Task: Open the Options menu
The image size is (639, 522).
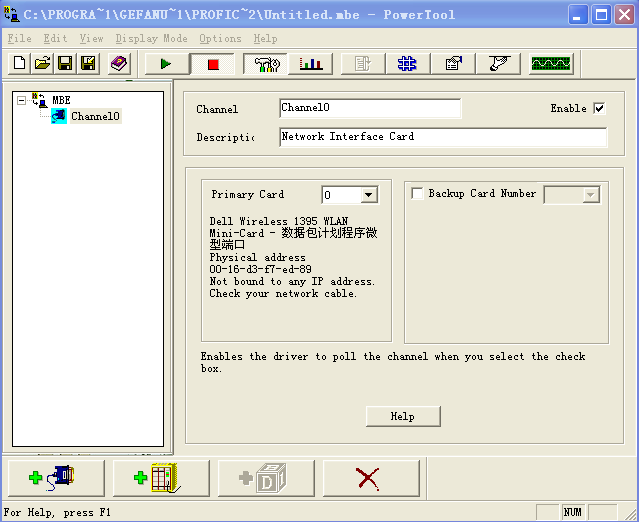Action: point(220,39)
